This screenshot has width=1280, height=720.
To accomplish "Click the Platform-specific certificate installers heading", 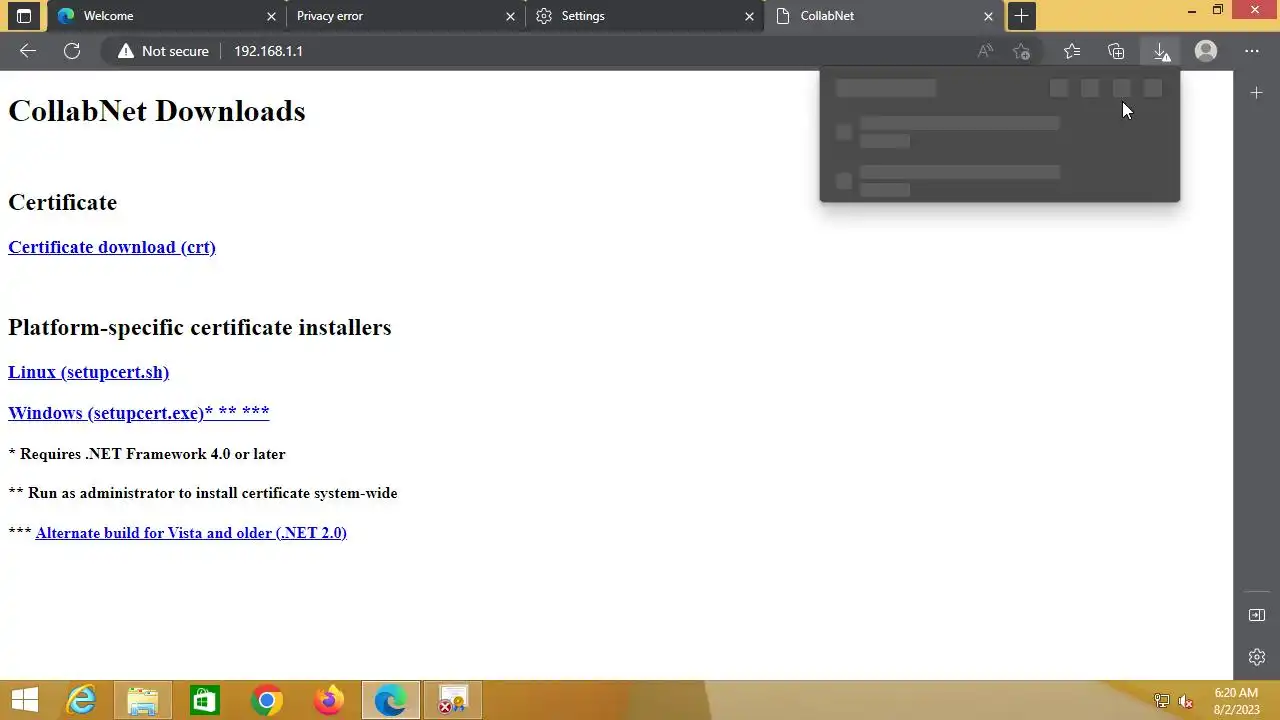I will pos(200,327).
